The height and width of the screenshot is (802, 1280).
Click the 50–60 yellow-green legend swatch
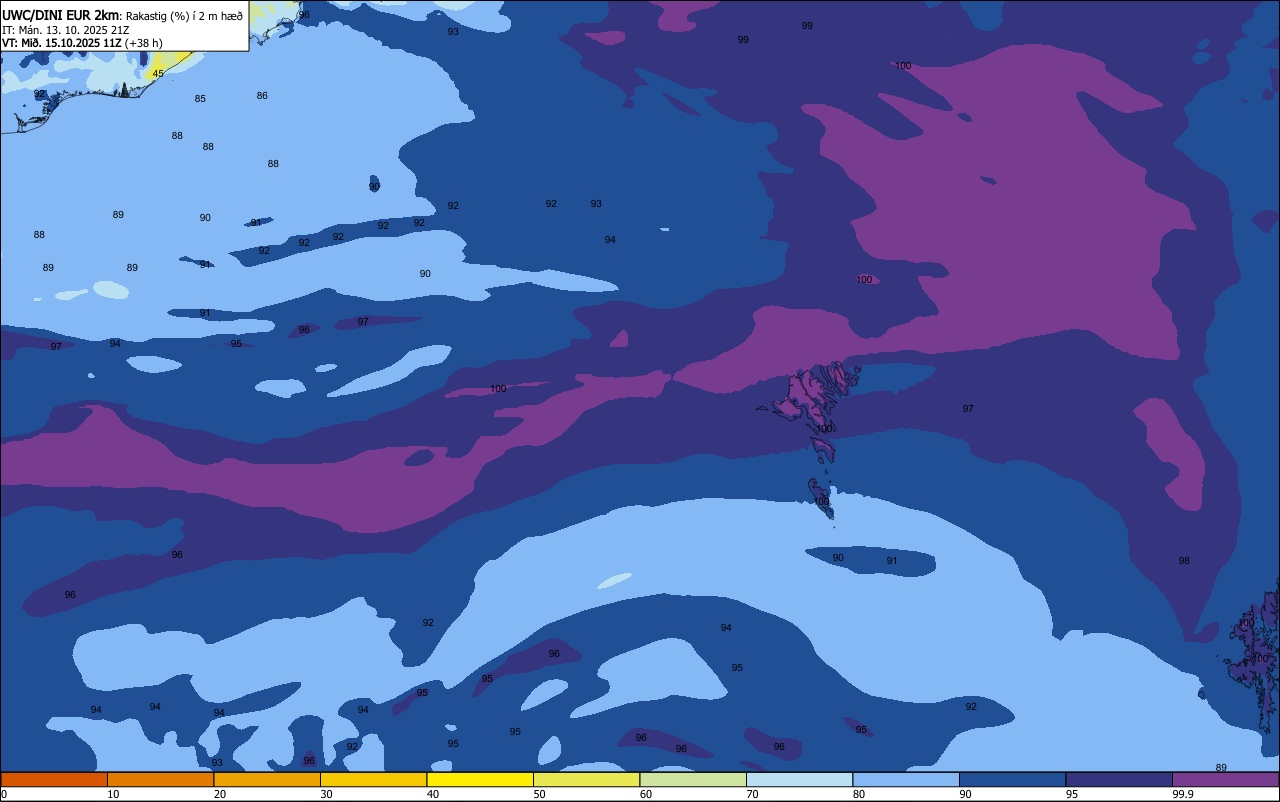point(586,779)
